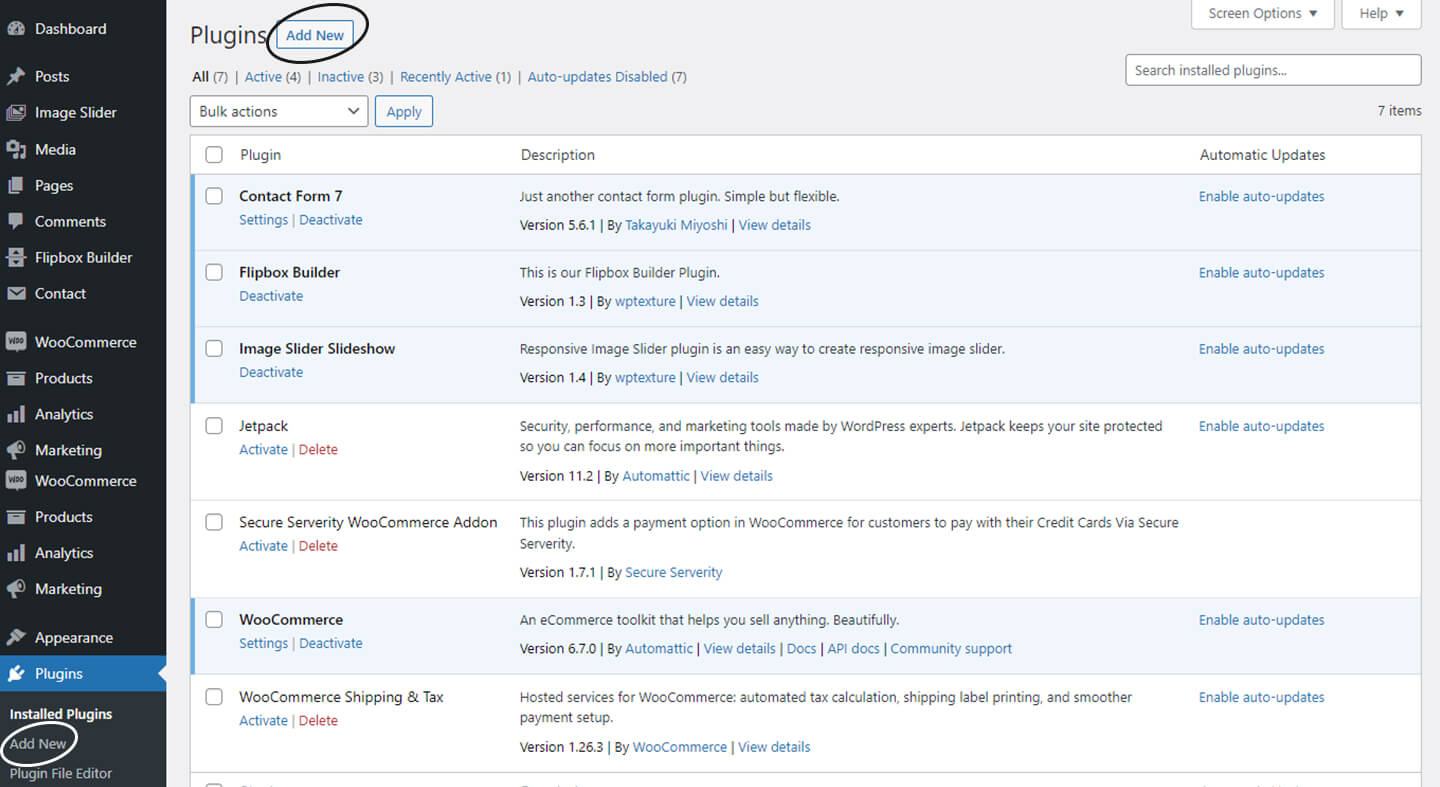Activate Secure Serverity WooCommerce Addon
1440x787 pixels.
click(264, 546)
